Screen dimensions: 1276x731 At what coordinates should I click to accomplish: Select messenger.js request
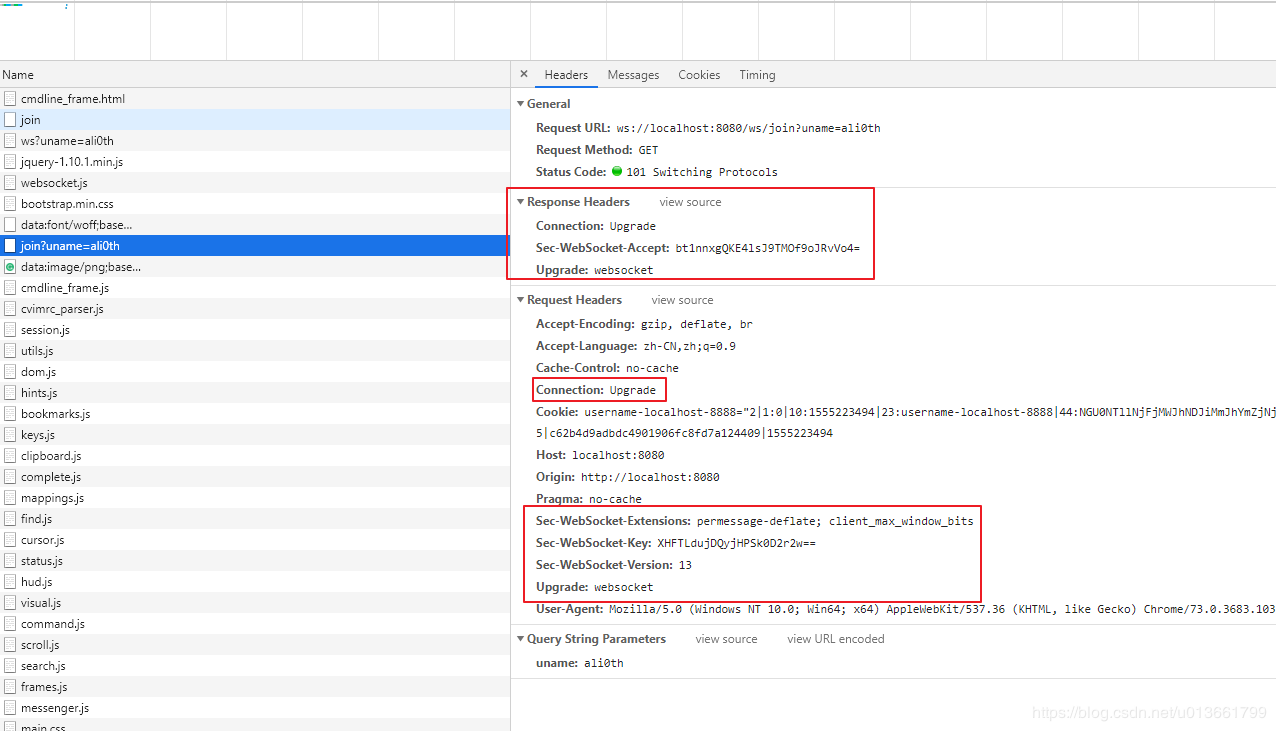click(x=255, y=708)
